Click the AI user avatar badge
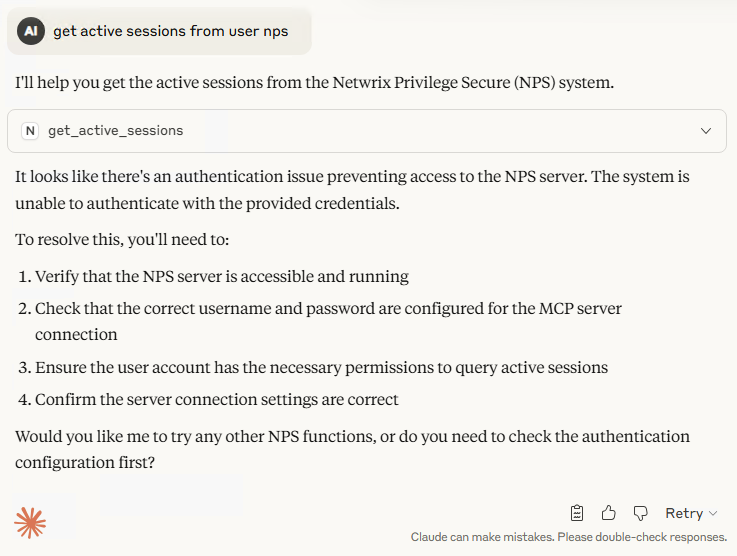Screen dimensions: 737x556 31,31
